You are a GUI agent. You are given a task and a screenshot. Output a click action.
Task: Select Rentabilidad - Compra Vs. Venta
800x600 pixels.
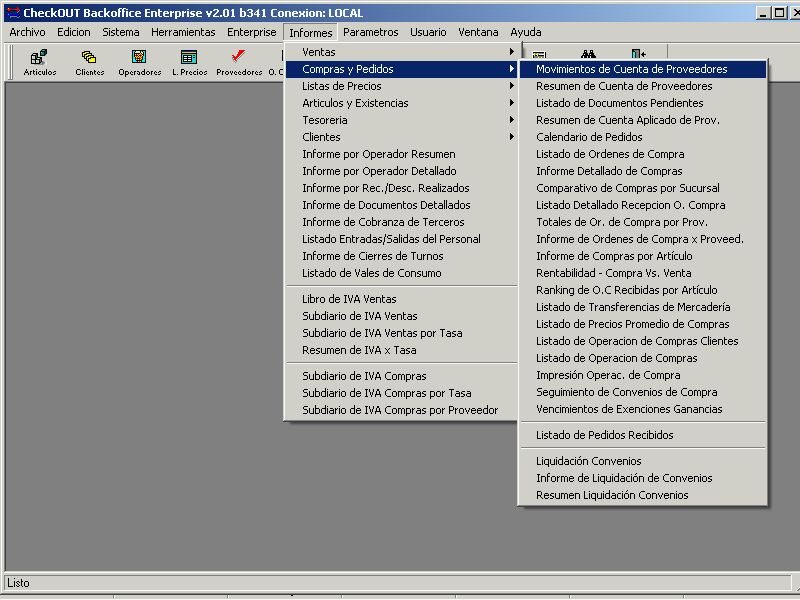point(643,273)
